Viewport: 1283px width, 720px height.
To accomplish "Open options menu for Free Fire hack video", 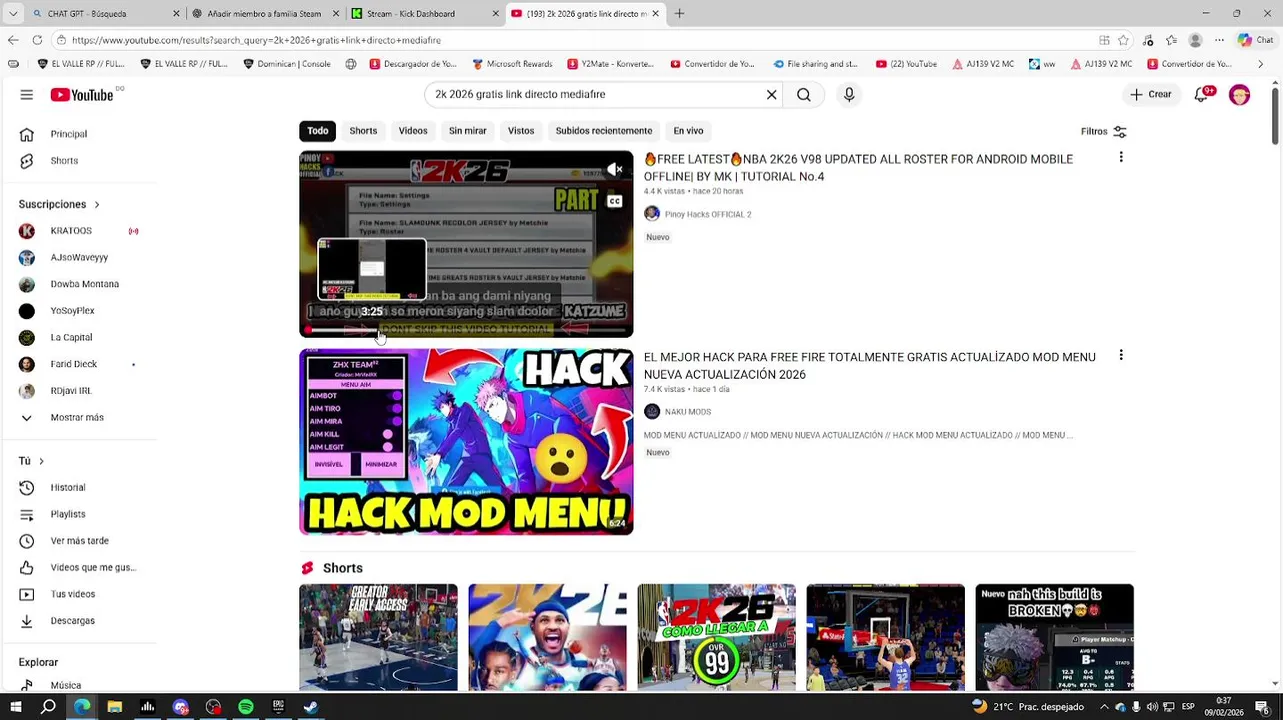I will pos(1121,355).
